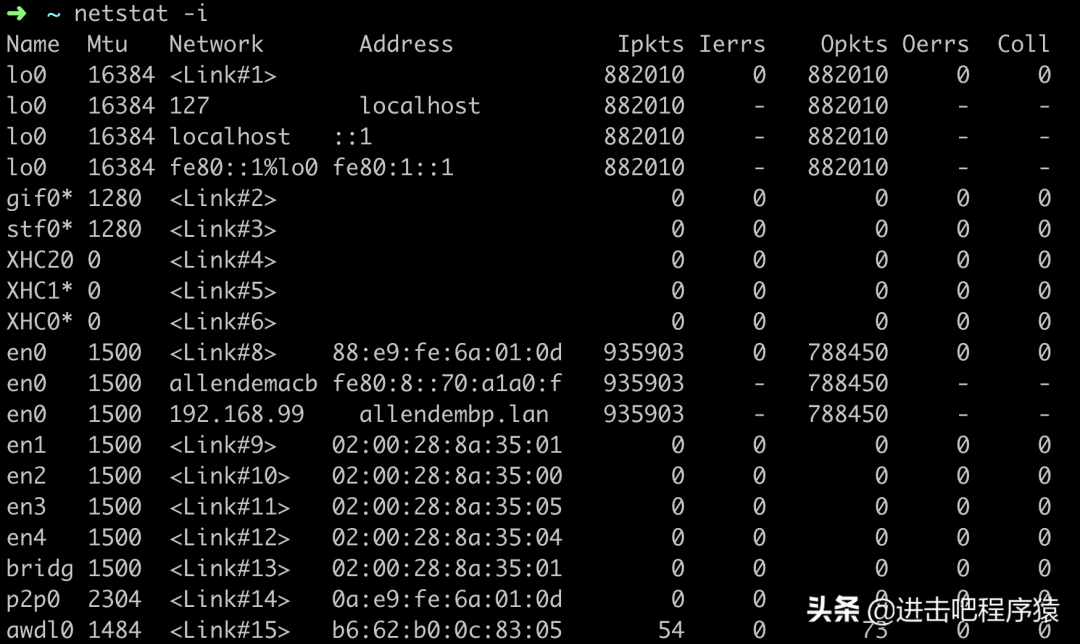Click the fe80::1%lo0 network entry
The height and width of the screenshot is (644, 1080).
243,167
